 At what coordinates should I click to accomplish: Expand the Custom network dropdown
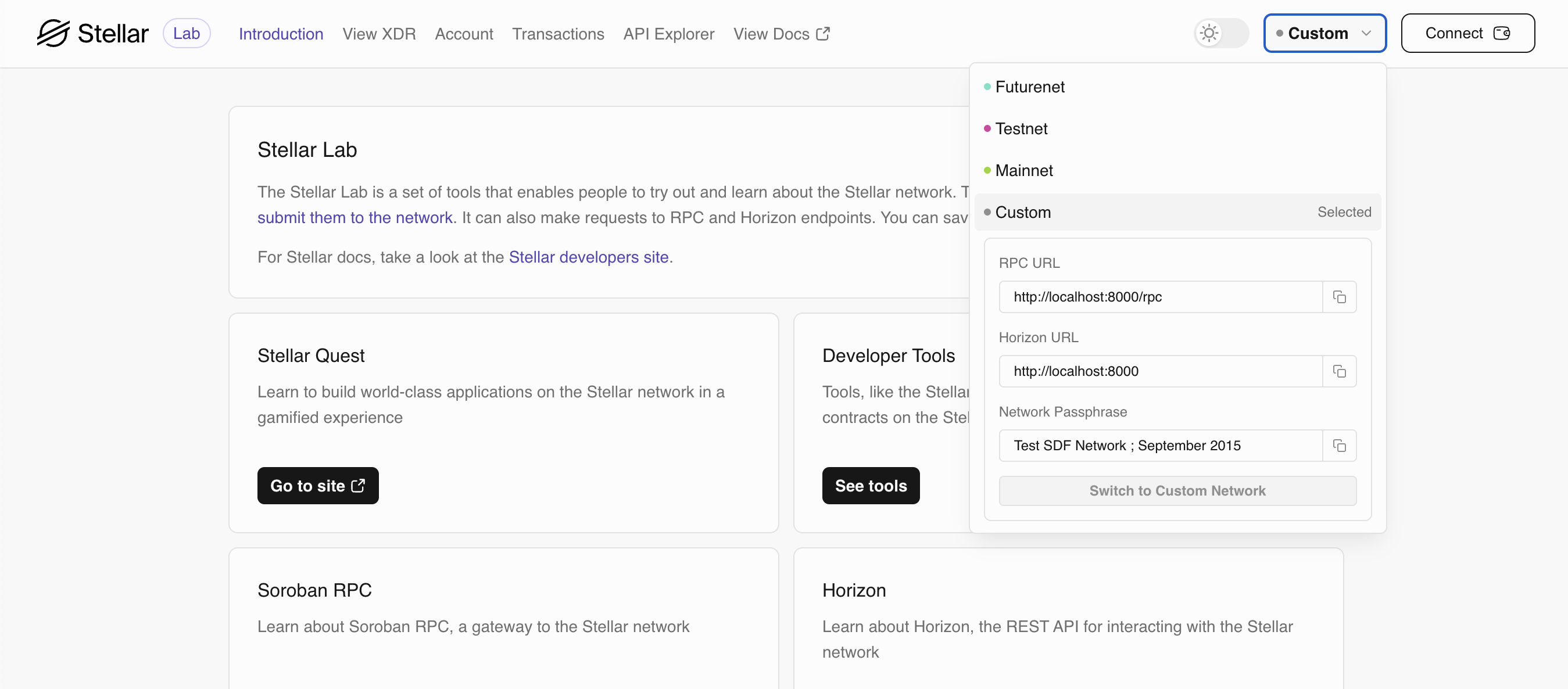point(1324,32)
